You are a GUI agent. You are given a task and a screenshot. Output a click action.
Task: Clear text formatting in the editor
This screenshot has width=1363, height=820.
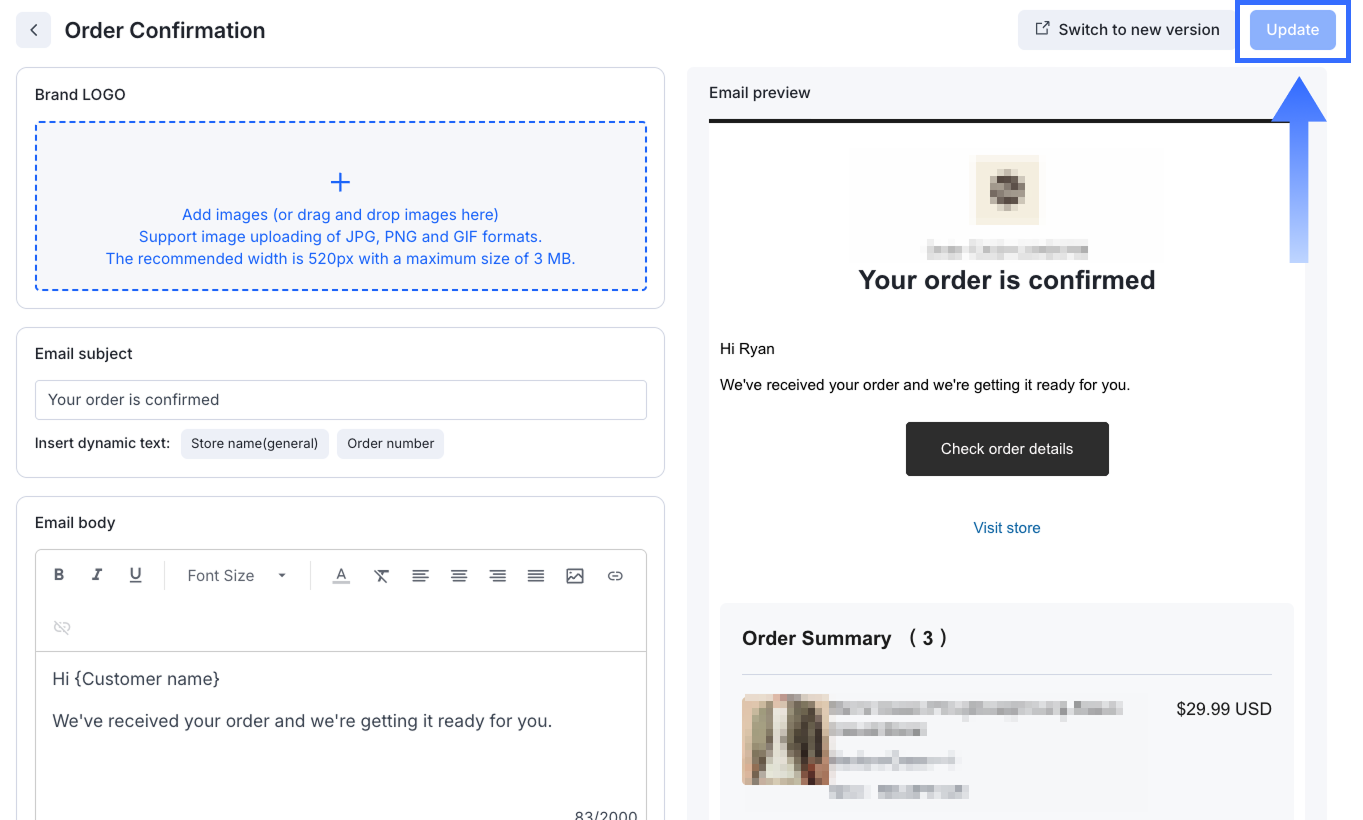381,576
